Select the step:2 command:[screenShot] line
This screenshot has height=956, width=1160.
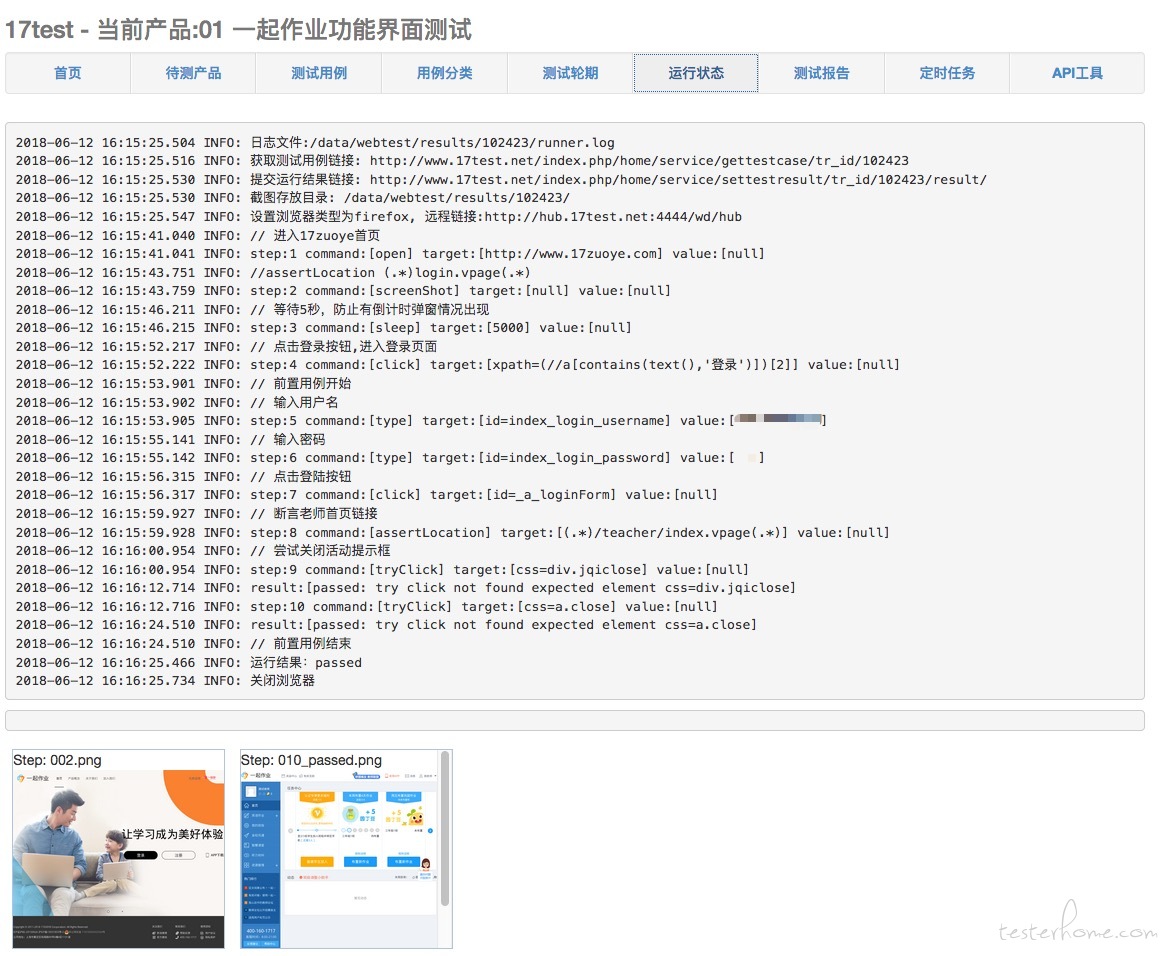(x=343, y=291)
